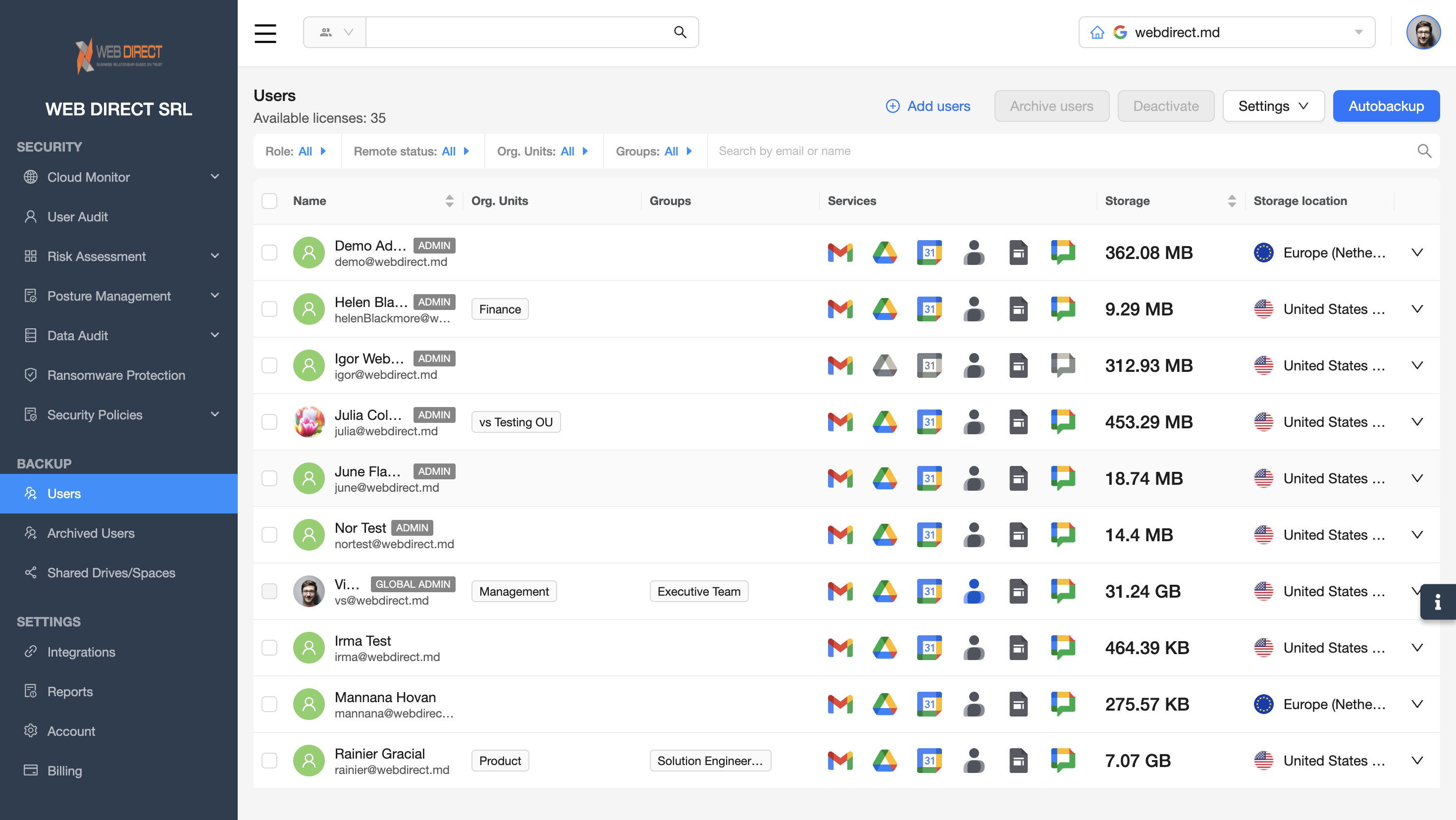Open Archived Users in sidebar
This screenshot has width=1456, height=820.
point(91,533)
